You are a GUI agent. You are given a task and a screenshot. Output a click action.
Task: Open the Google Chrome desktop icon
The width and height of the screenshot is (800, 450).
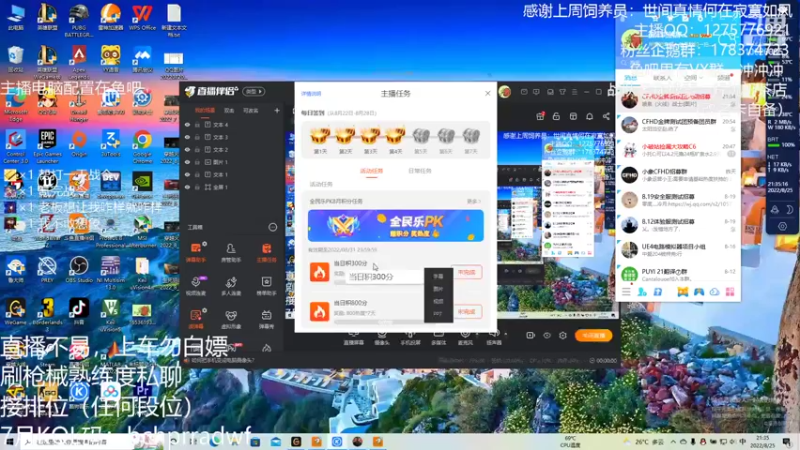(x=142, y=146)
